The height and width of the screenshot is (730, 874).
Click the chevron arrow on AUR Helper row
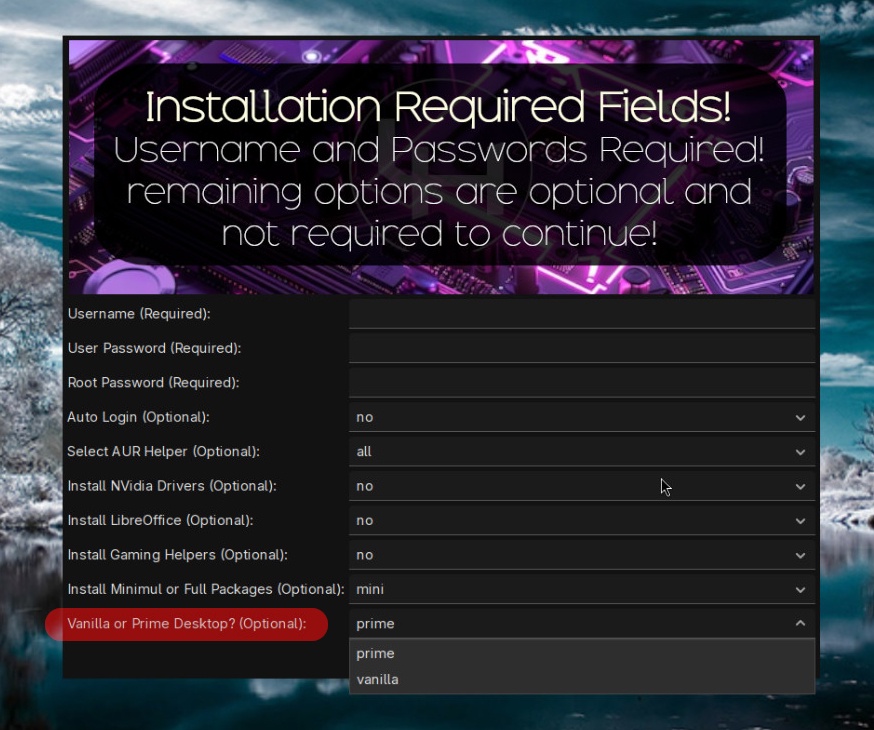[800, 452]
